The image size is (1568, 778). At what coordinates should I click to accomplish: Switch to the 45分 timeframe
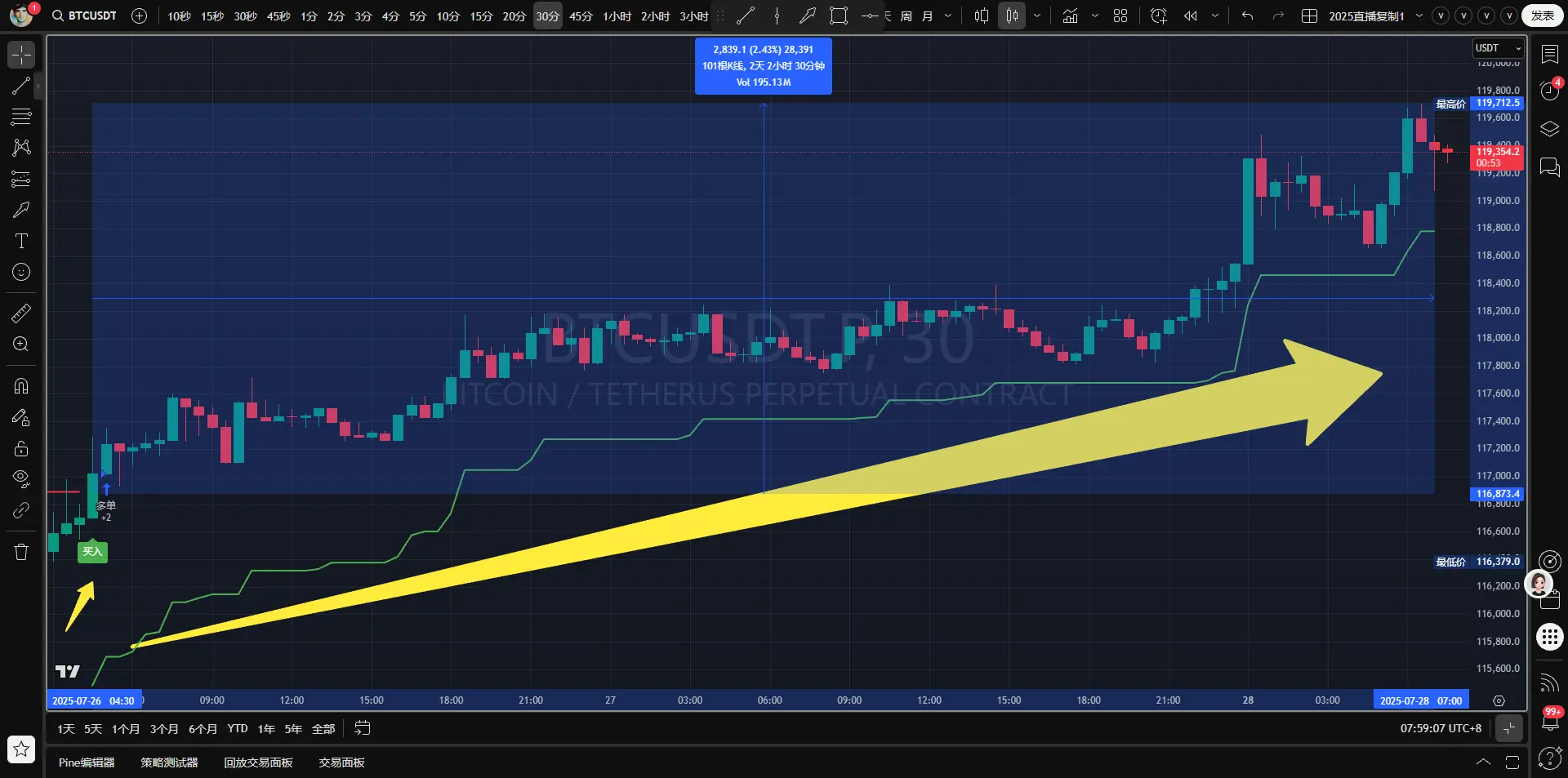point(581,16)
